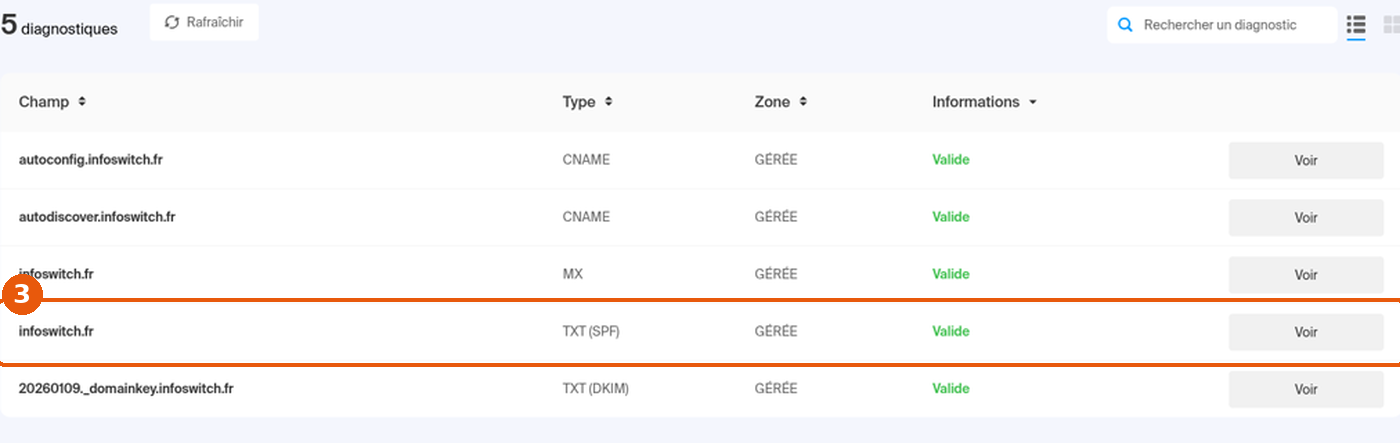Select autoconfig.infoswitch.fr field text
Screen dimensions: 1400x443
point(90,160)
